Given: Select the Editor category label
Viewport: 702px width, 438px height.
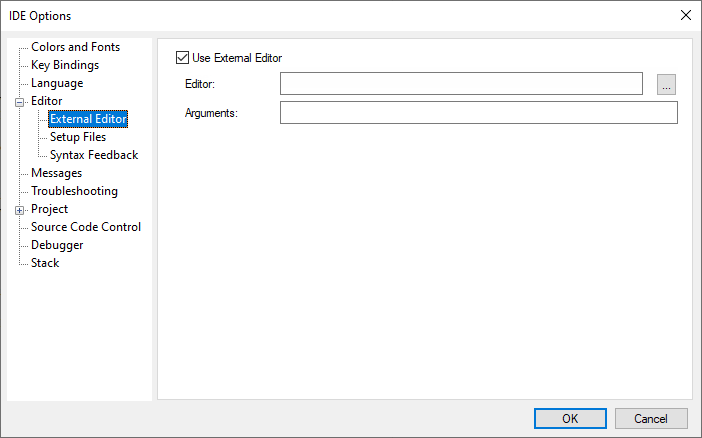Looking at the screenshot, I should 46,101.
